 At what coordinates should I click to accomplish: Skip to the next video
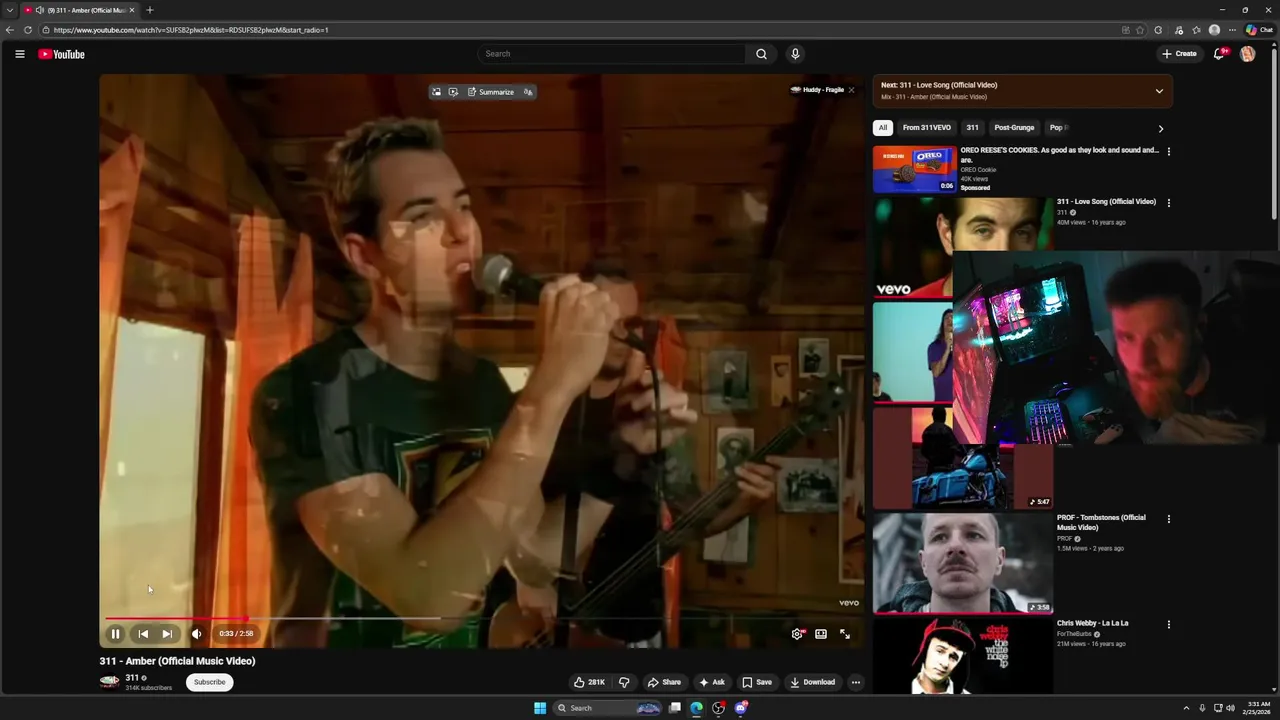point(167,633)
